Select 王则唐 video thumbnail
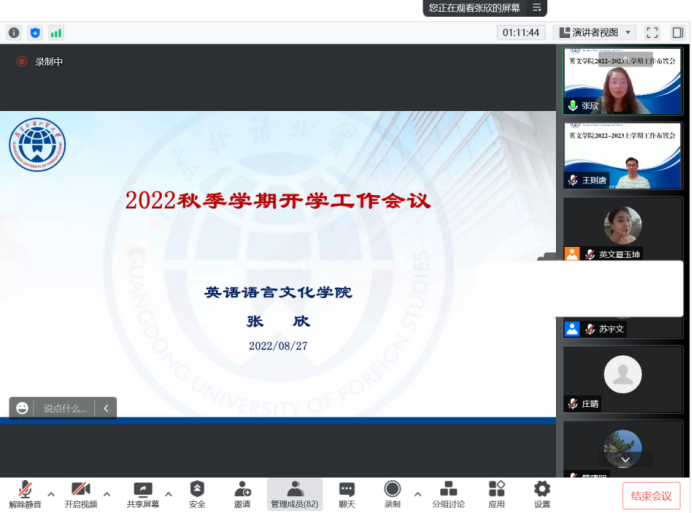The height and width of the screenshot is (513, 692). pos(622,157)
